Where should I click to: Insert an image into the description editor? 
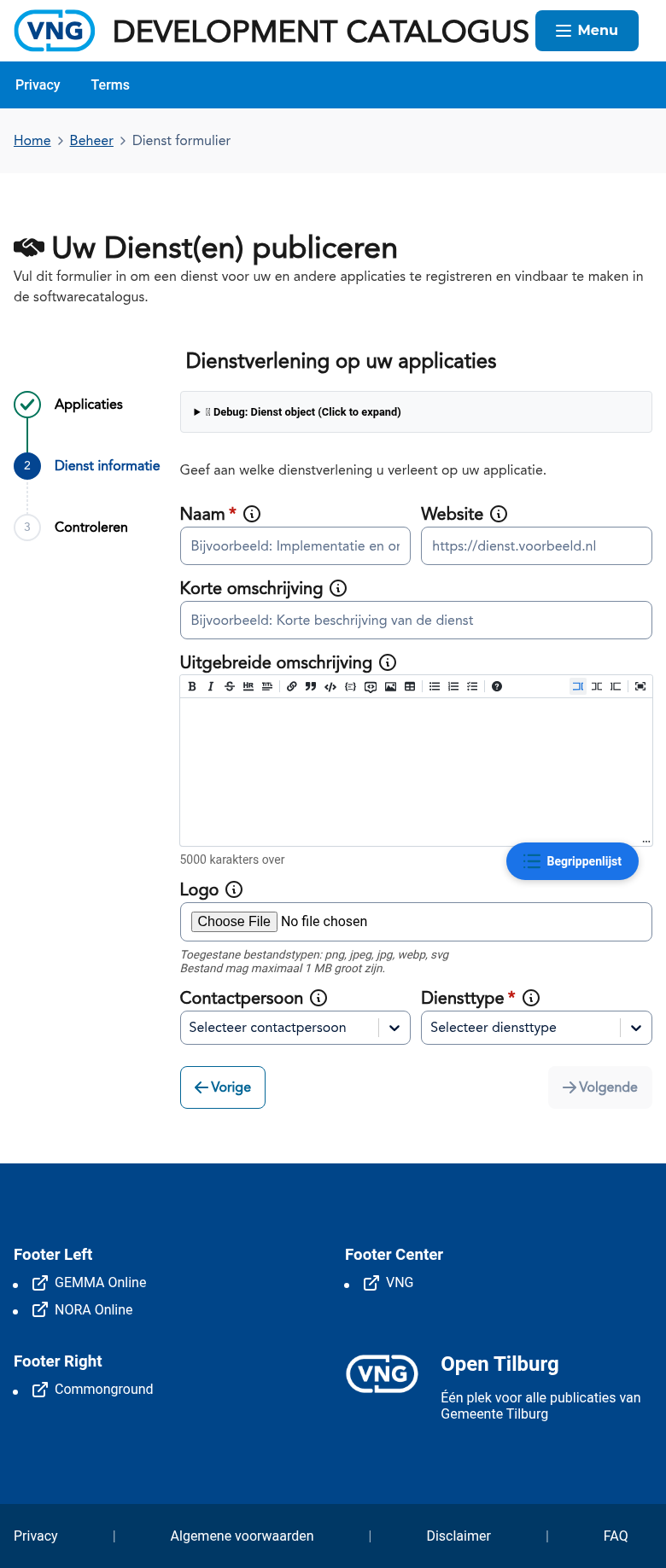(390, 686)
